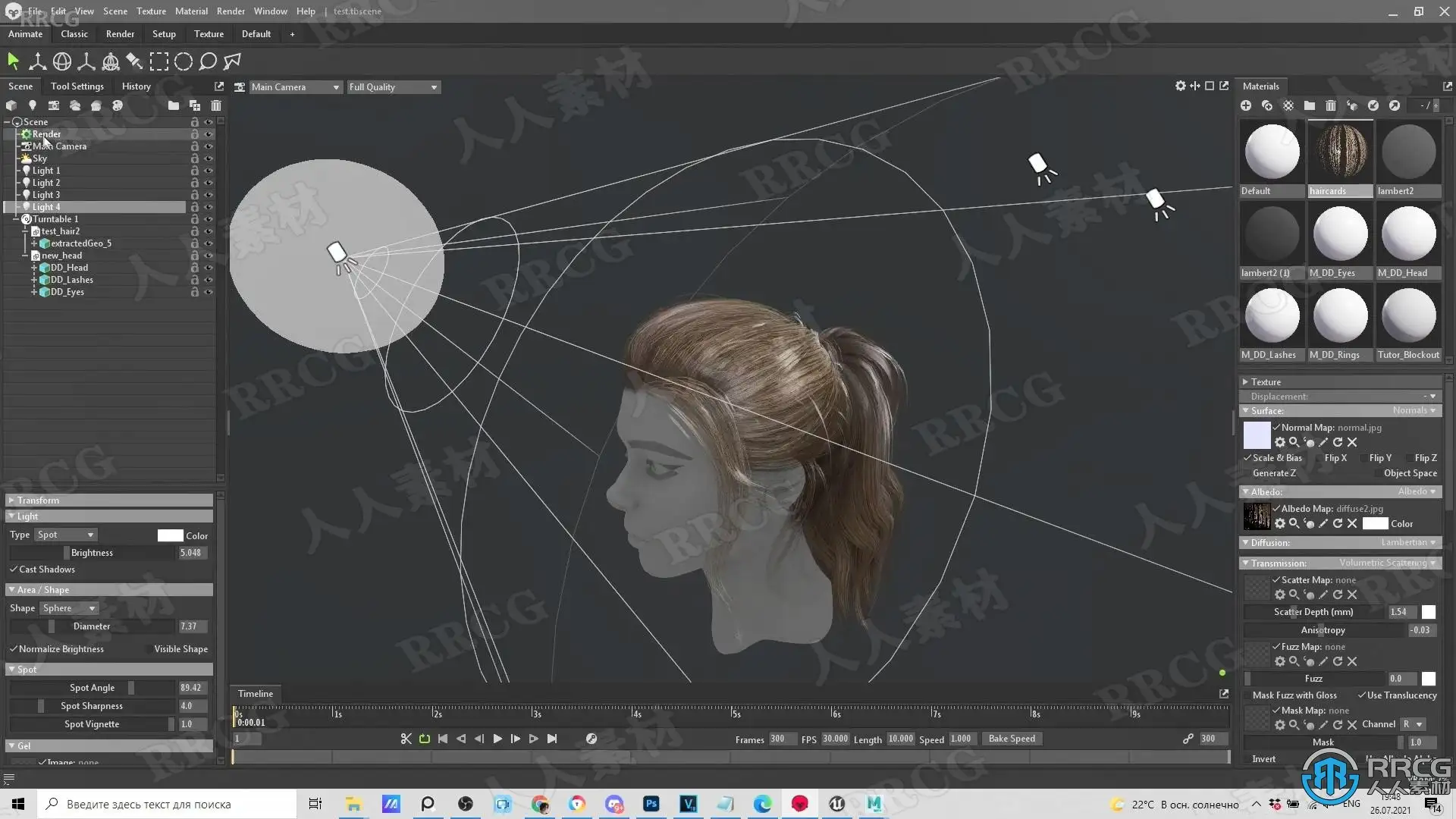Click the Bake Speed button
The image size is (1456, 819).
coord(1012,739)
